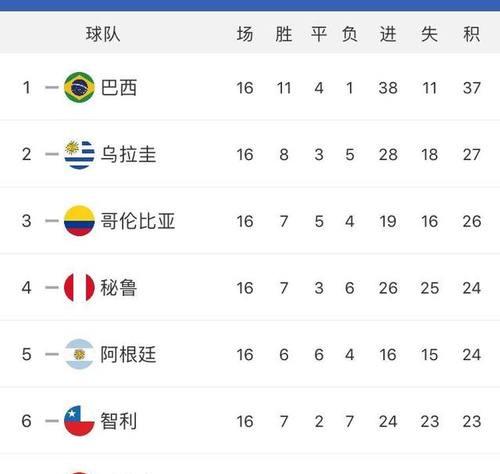The image size is (500, 474).
Task: Click the Colombia flag icon
Action: 79,221
